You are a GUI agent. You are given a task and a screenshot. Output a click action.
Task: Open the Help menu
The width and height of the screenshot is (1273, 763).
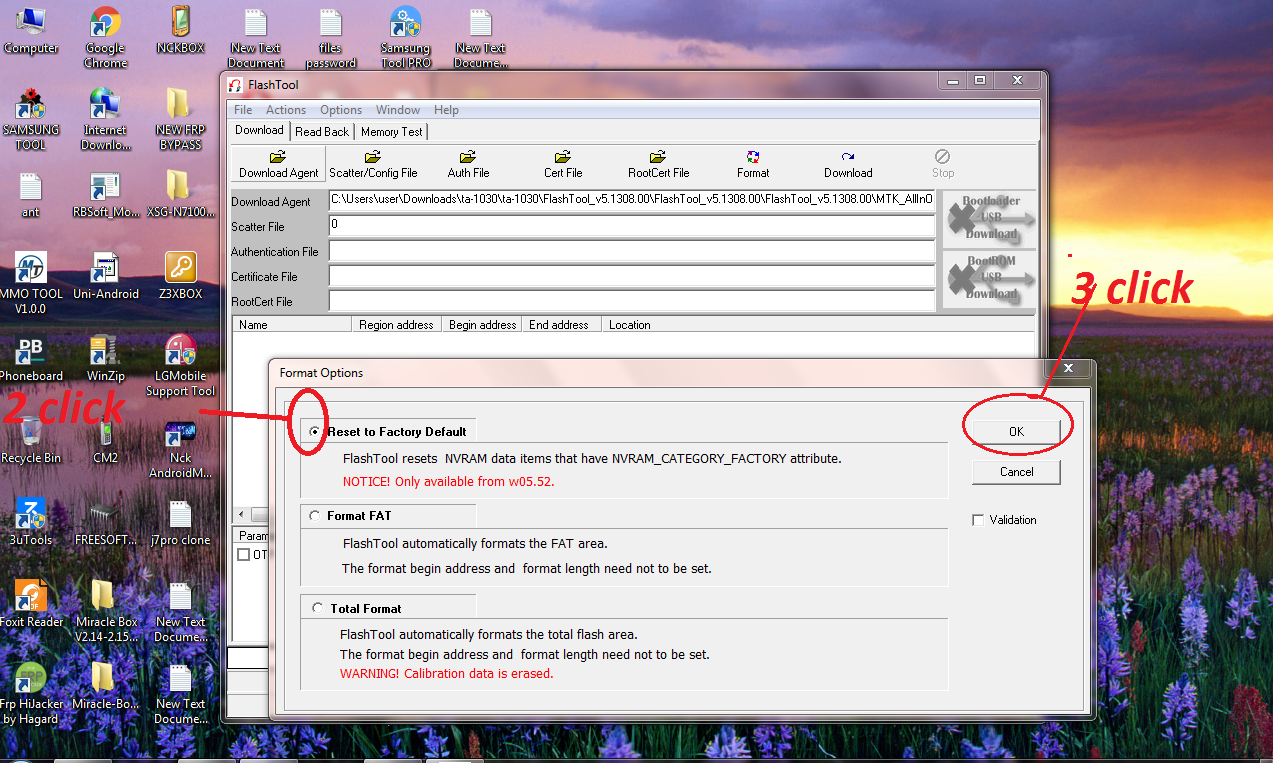tap(446, 110)
